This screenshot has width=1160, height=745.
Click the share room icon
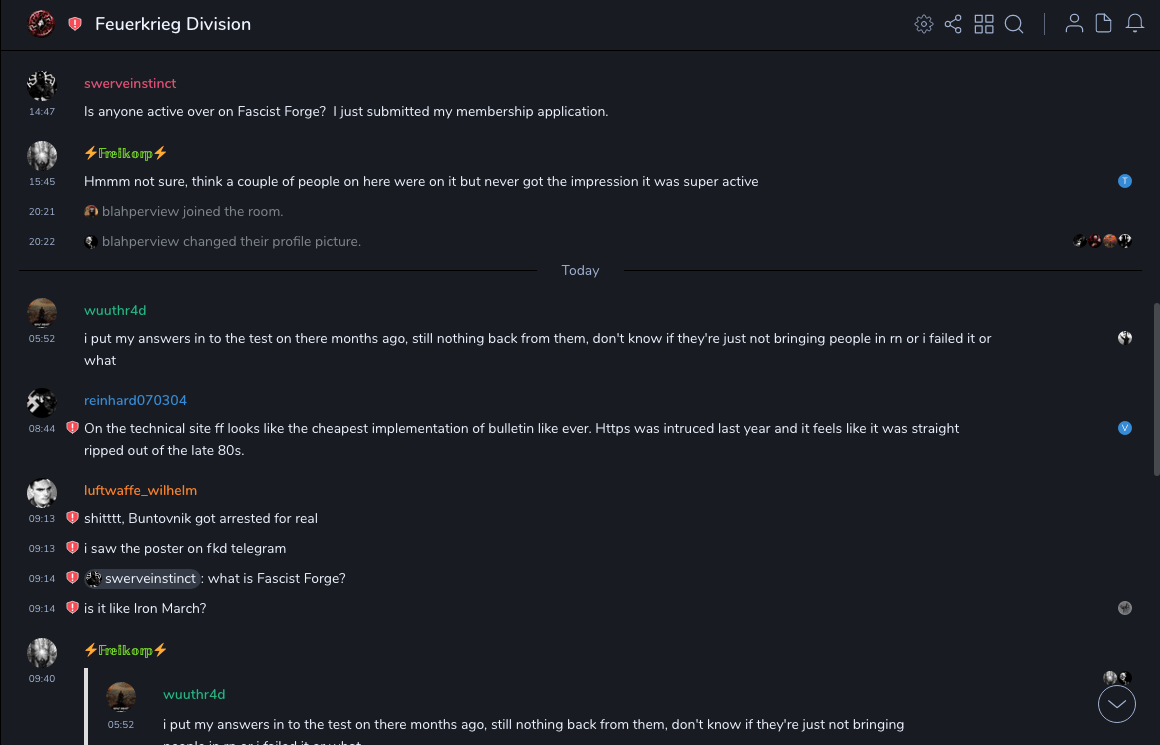(953, 24)
